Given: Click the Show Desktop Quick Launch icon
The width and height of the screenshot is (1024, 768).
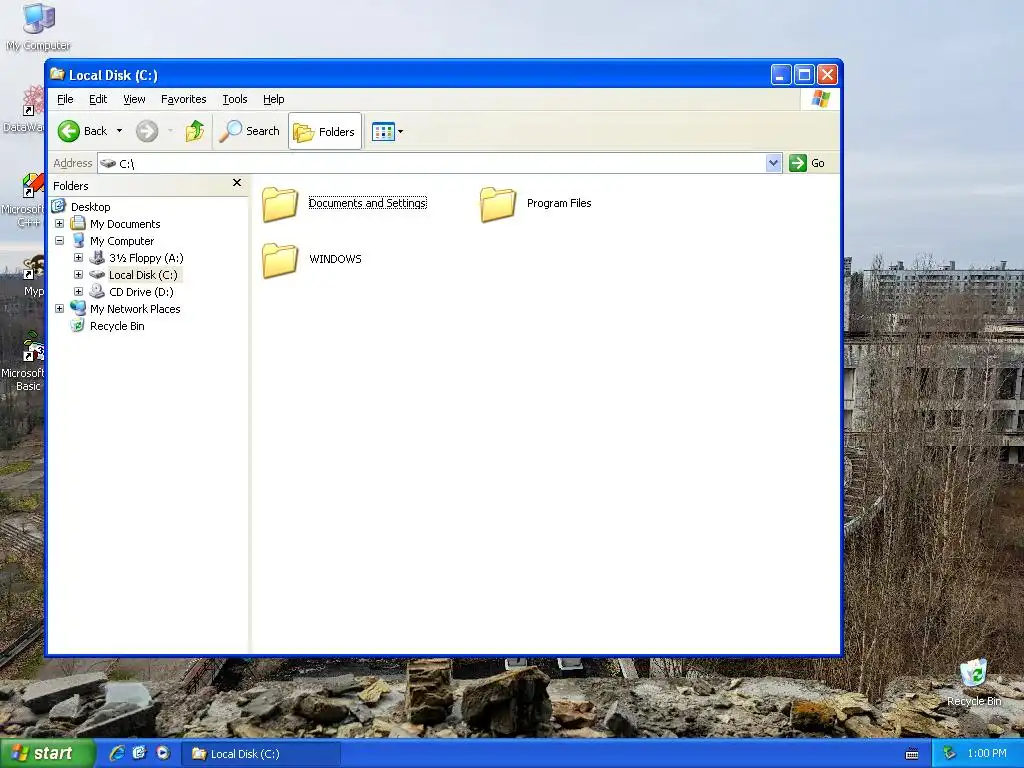Looking at the screenshot, I should coord(140,753).
